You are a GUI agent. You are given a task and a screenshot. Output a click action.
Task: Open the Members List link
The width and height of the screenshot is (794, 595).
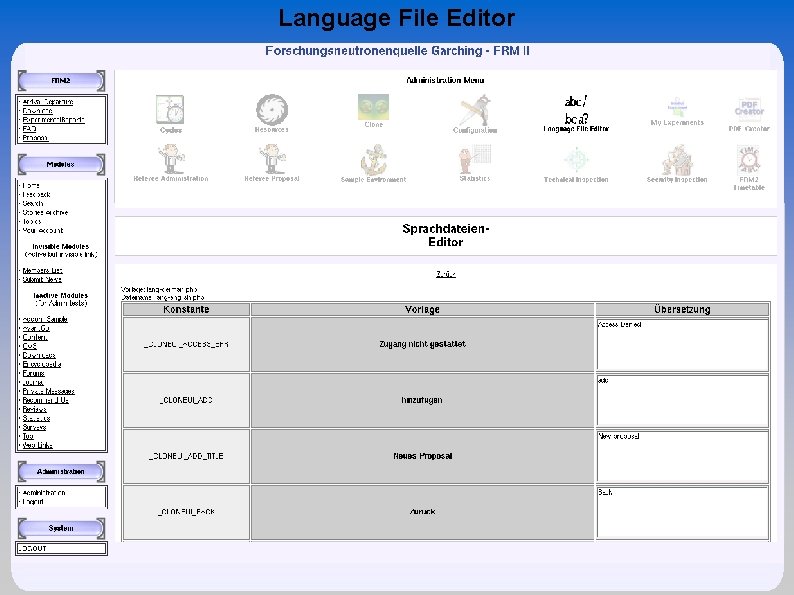43,270
